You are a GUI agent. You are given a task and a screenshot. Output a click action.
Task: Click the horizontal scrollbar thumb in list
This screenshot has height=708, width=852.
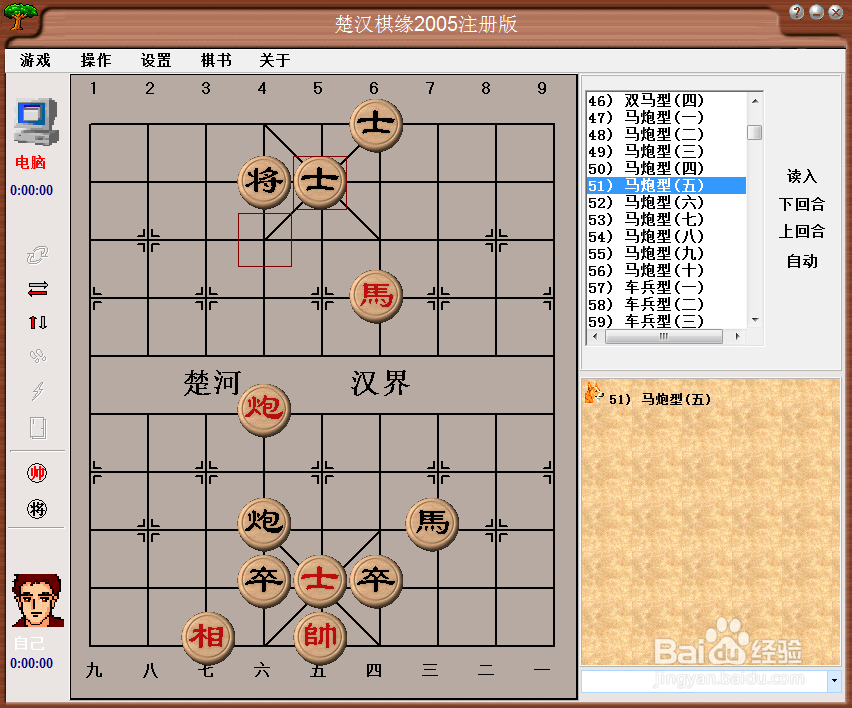point(663,336)
